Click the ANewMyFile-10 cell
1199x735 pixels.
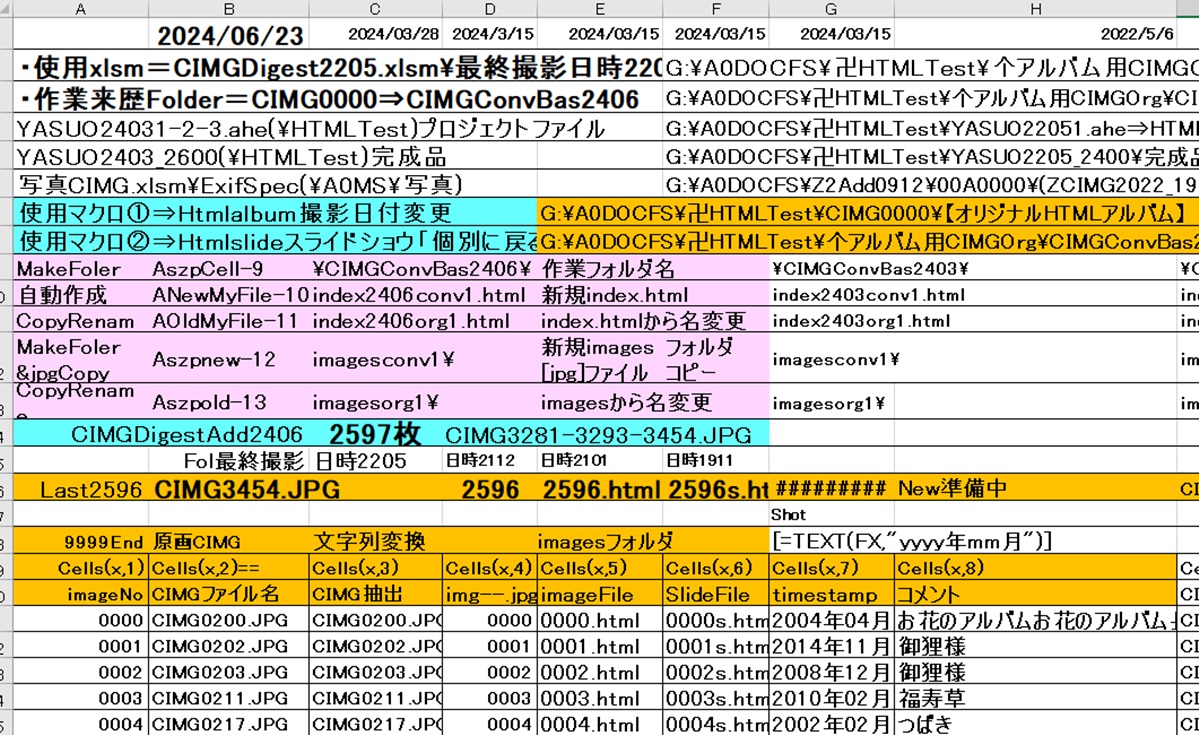[x=229, y=295]
